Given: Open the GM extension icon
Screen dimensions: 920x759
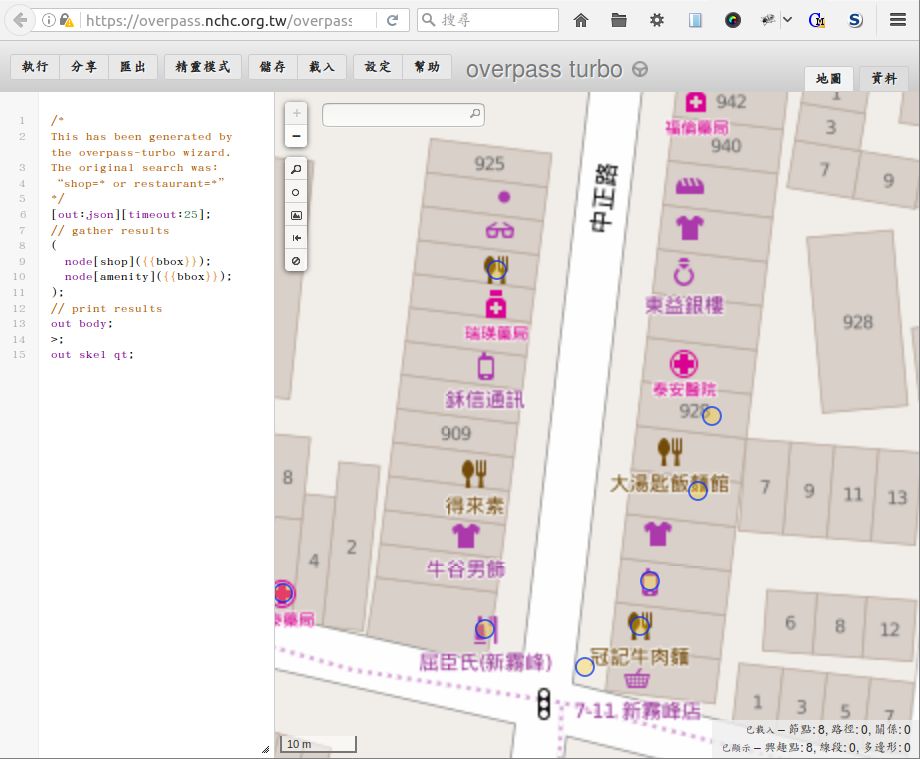Looking at the screenshot, I should 817,21.
